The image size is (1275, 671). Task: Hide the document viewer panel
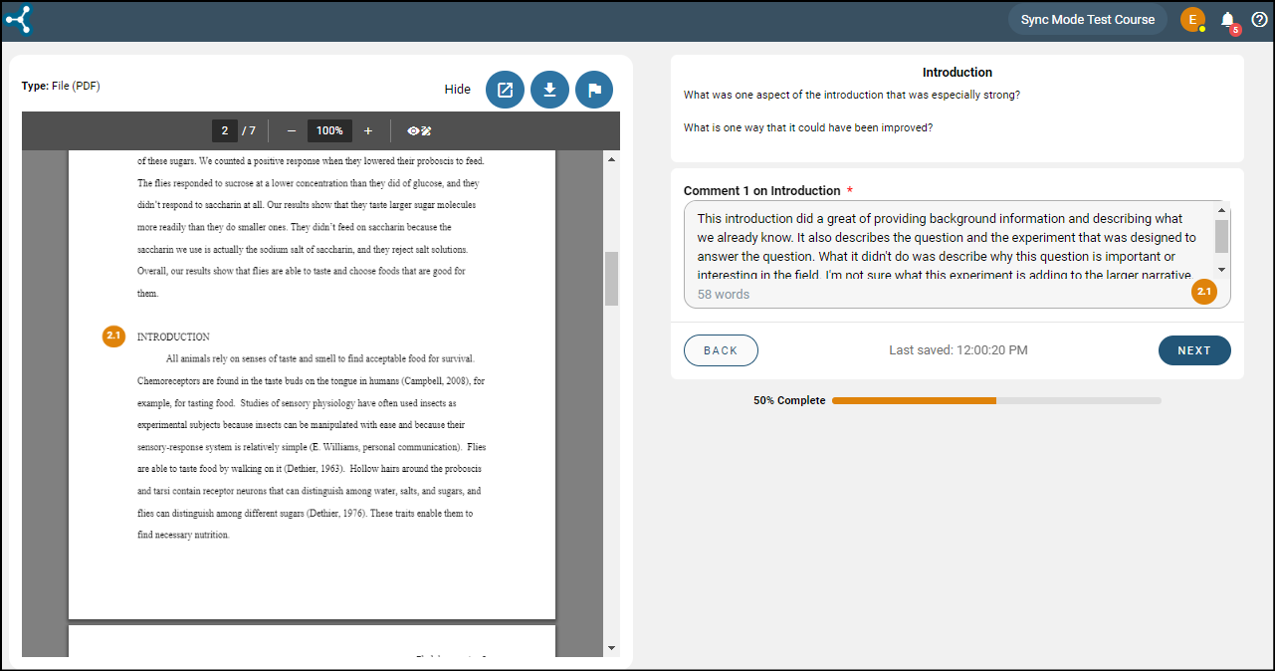pos(457,89)
